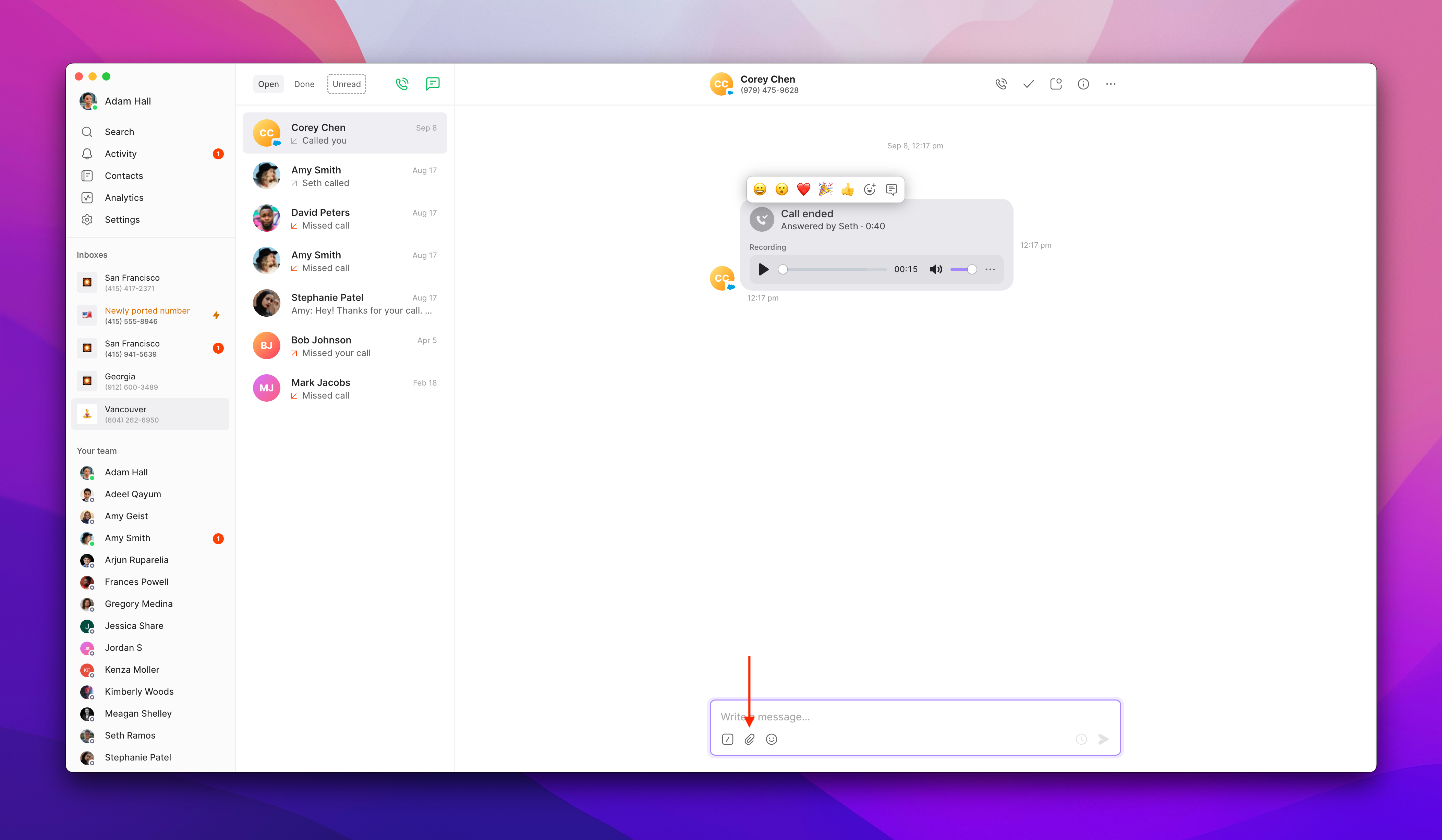Select the Georgia inbox
The image size is (1442, 840).
tap(150, 381)
